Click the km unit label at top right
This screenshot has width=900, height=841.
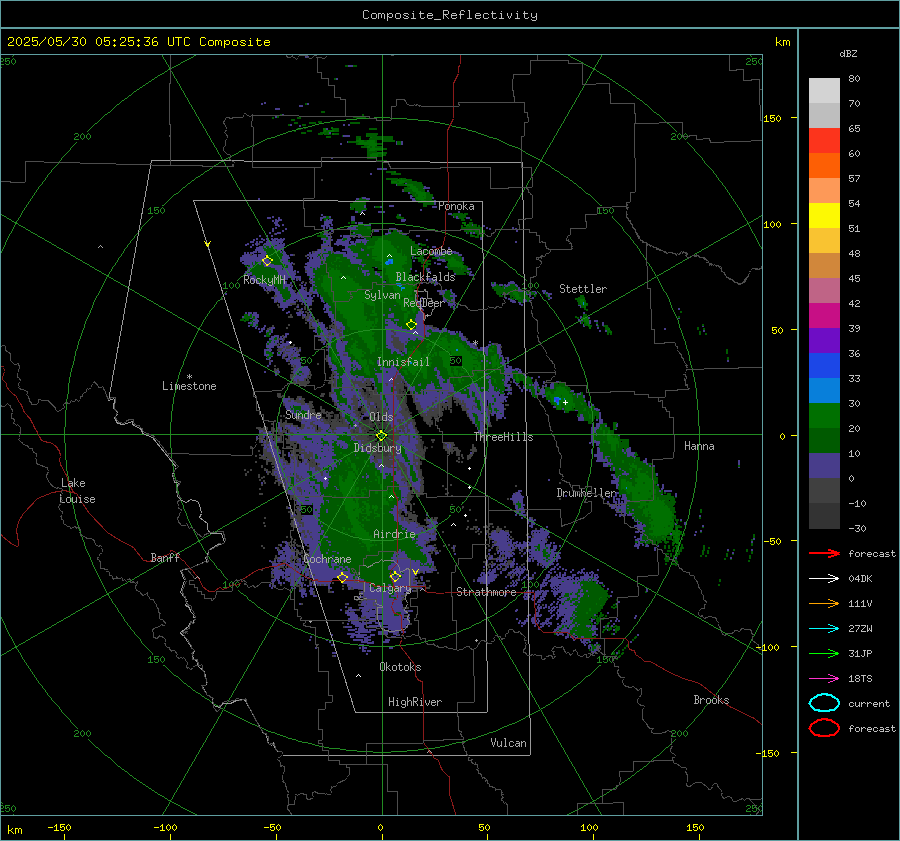click(782, 42)
